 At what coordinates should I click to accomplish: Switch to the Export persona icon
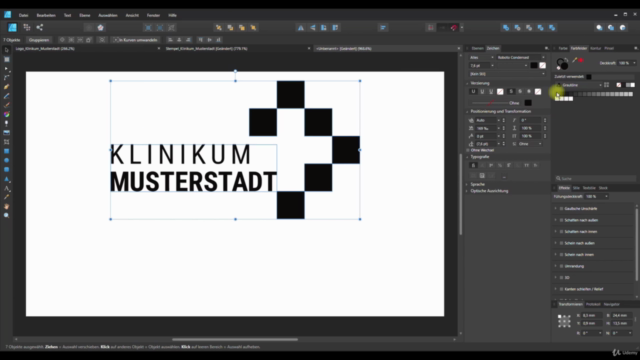coord(40,27)
